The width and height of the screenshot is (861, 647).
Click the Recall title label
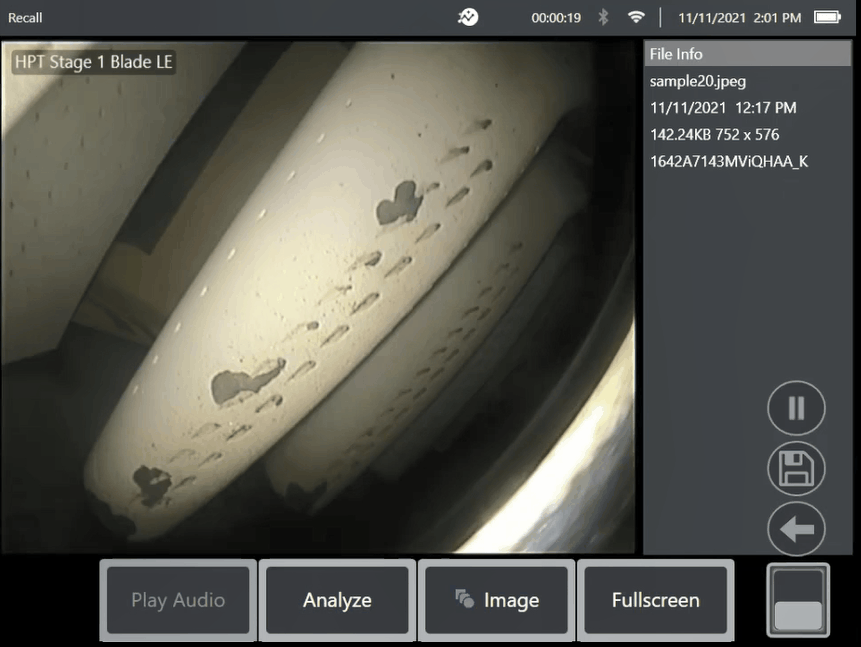(25, 18)
